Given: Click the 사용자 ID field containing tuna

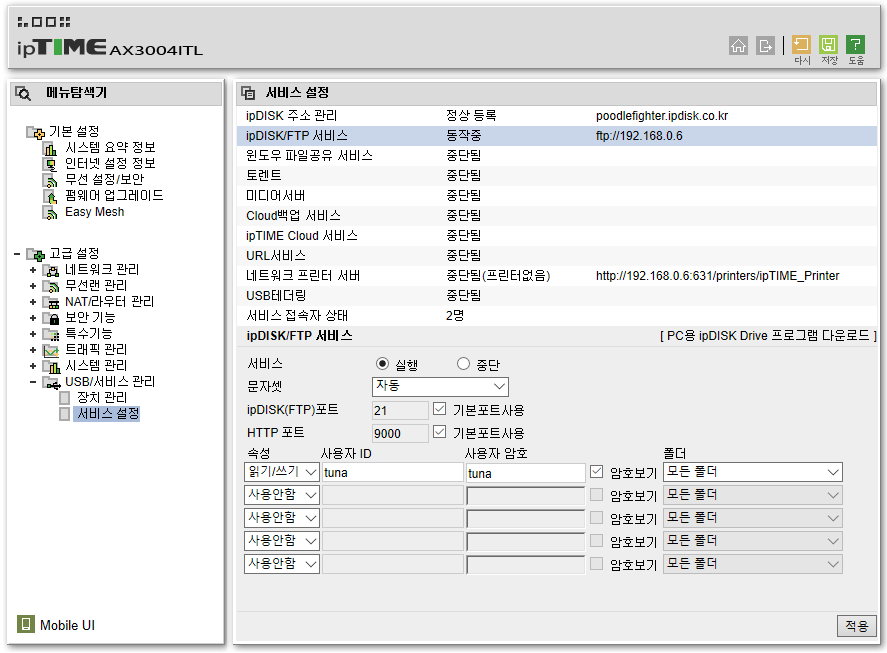Looking at the screenshot, I should 390,473.
